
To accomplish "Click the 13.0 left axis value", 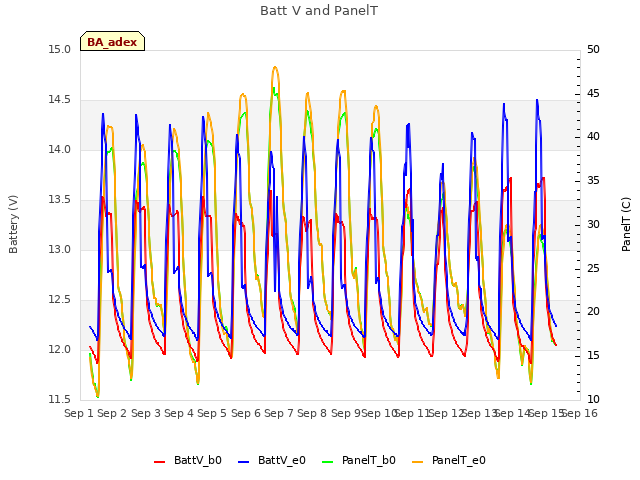I will [x=60, y=249].
